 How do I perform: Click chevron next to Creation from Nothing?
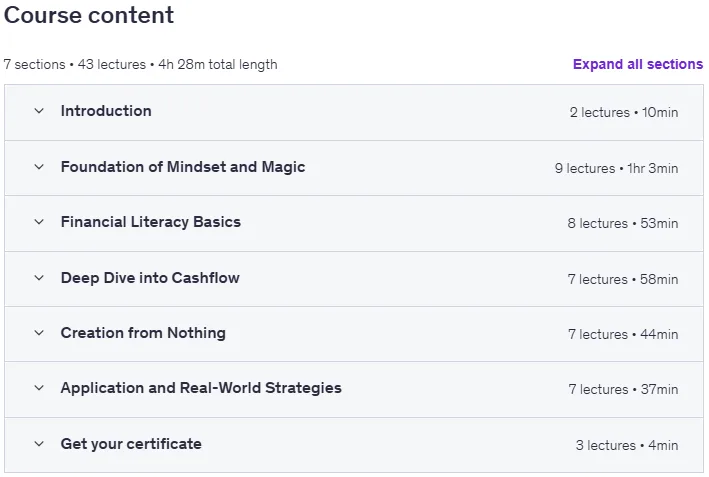click(x=39, y=333)
